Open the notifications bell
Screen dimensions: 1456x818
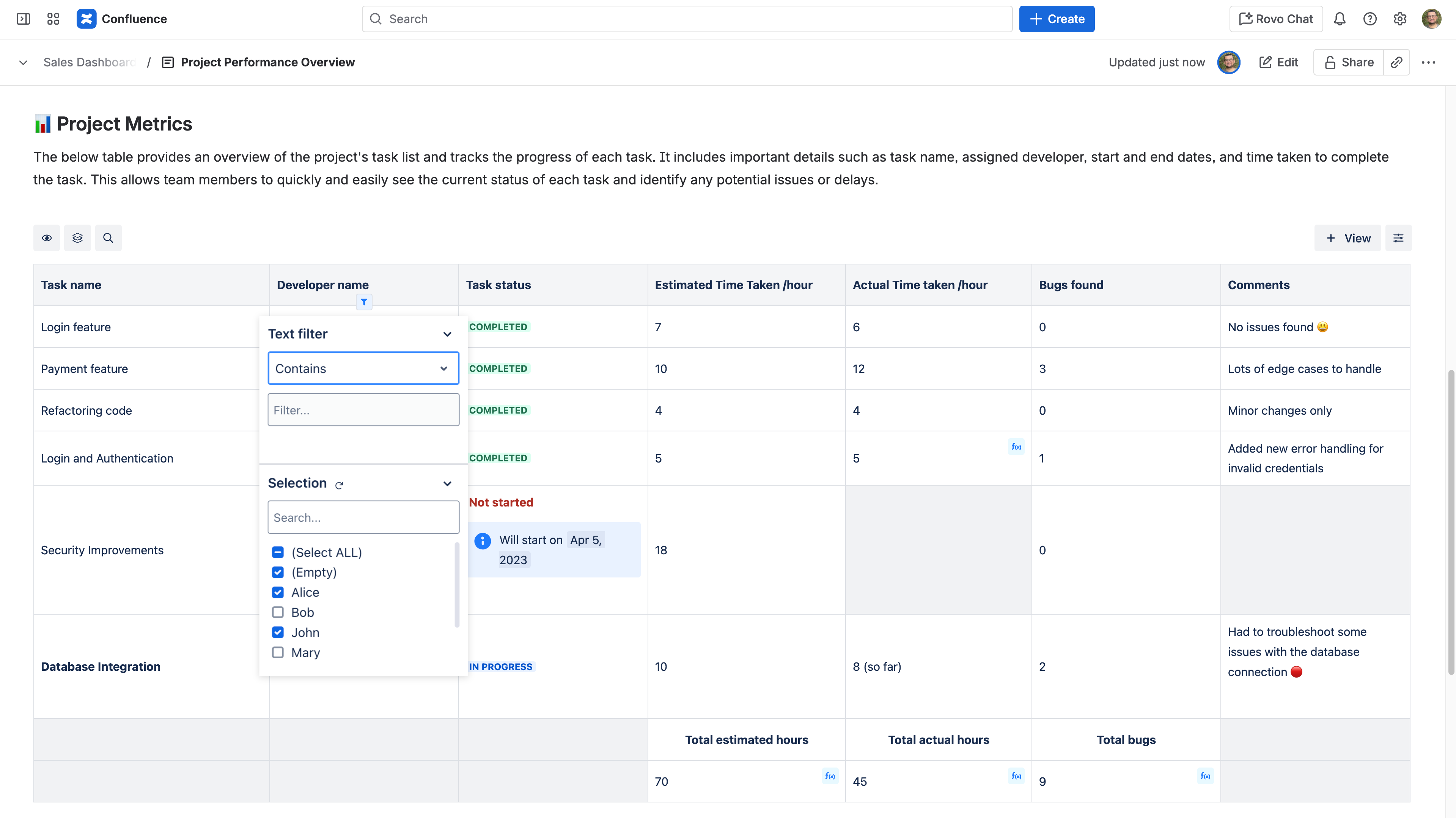click(1340, 19)
